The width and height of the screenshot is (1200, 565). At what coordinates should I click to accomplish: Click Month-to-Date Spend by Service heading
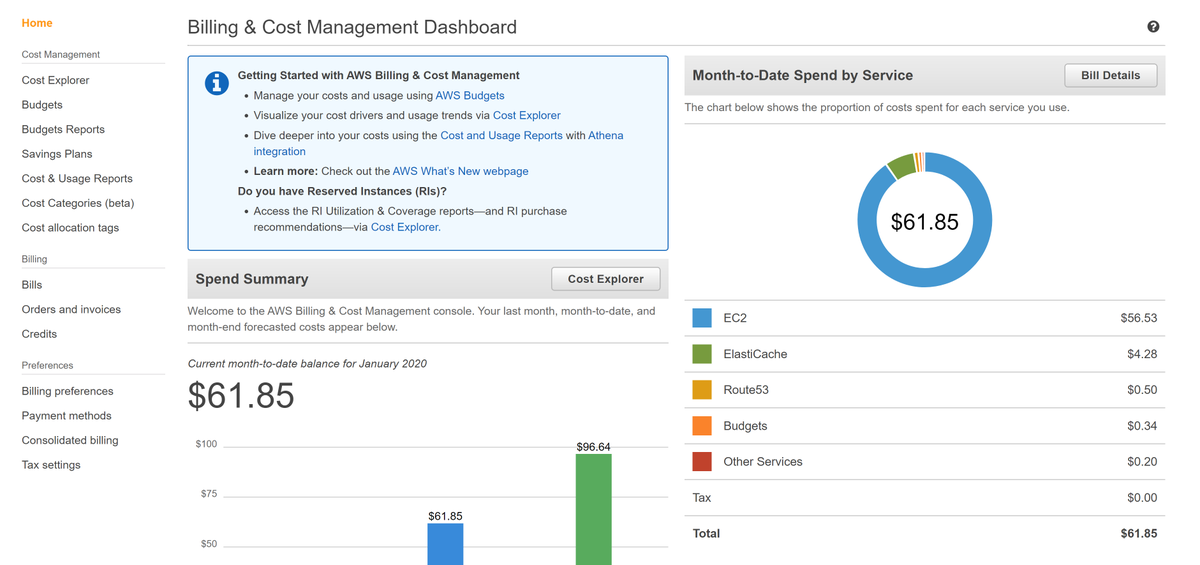(803, 75)
